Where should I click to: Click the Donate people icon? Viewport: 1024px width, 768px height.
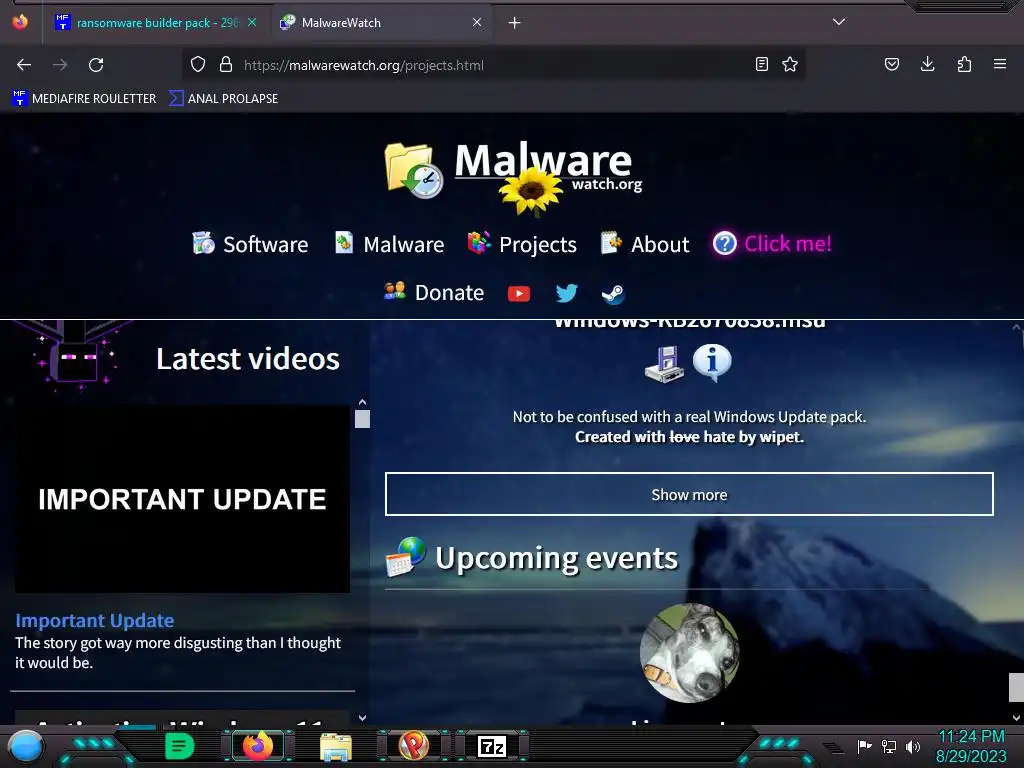(x=394, y=291)
